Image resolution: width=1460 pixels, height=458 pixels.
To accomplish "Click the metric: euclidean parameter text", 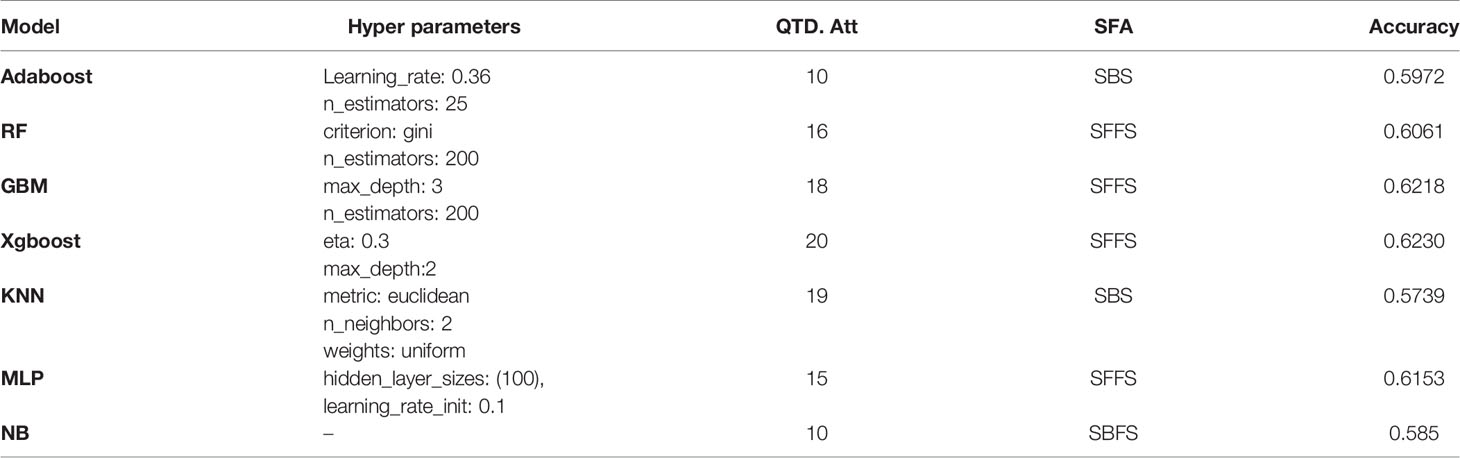I will [x=396, y=297].
